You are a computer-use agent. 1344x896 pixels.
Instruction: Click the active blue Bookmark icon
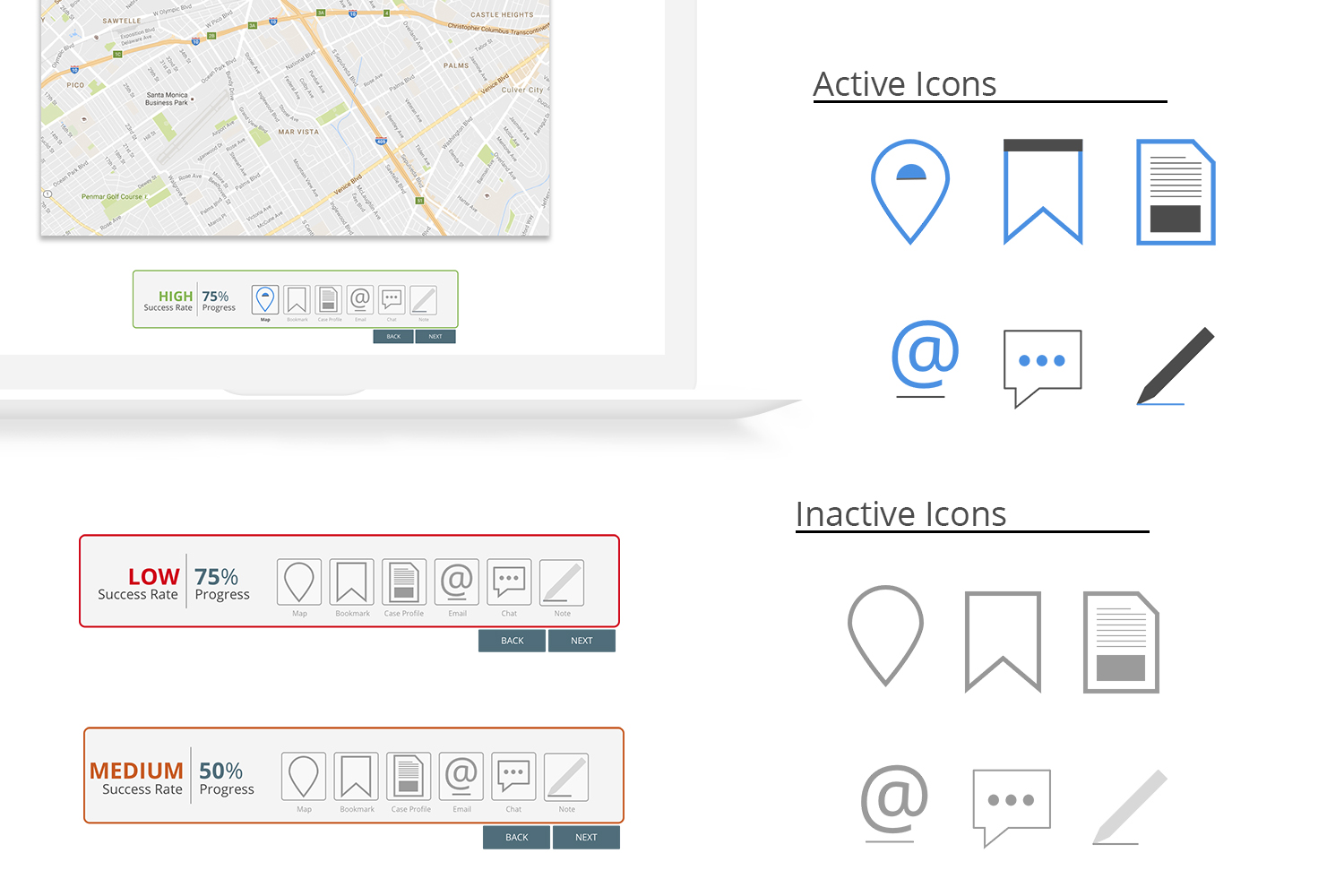pyautogui.click(x=1043, y=192)
